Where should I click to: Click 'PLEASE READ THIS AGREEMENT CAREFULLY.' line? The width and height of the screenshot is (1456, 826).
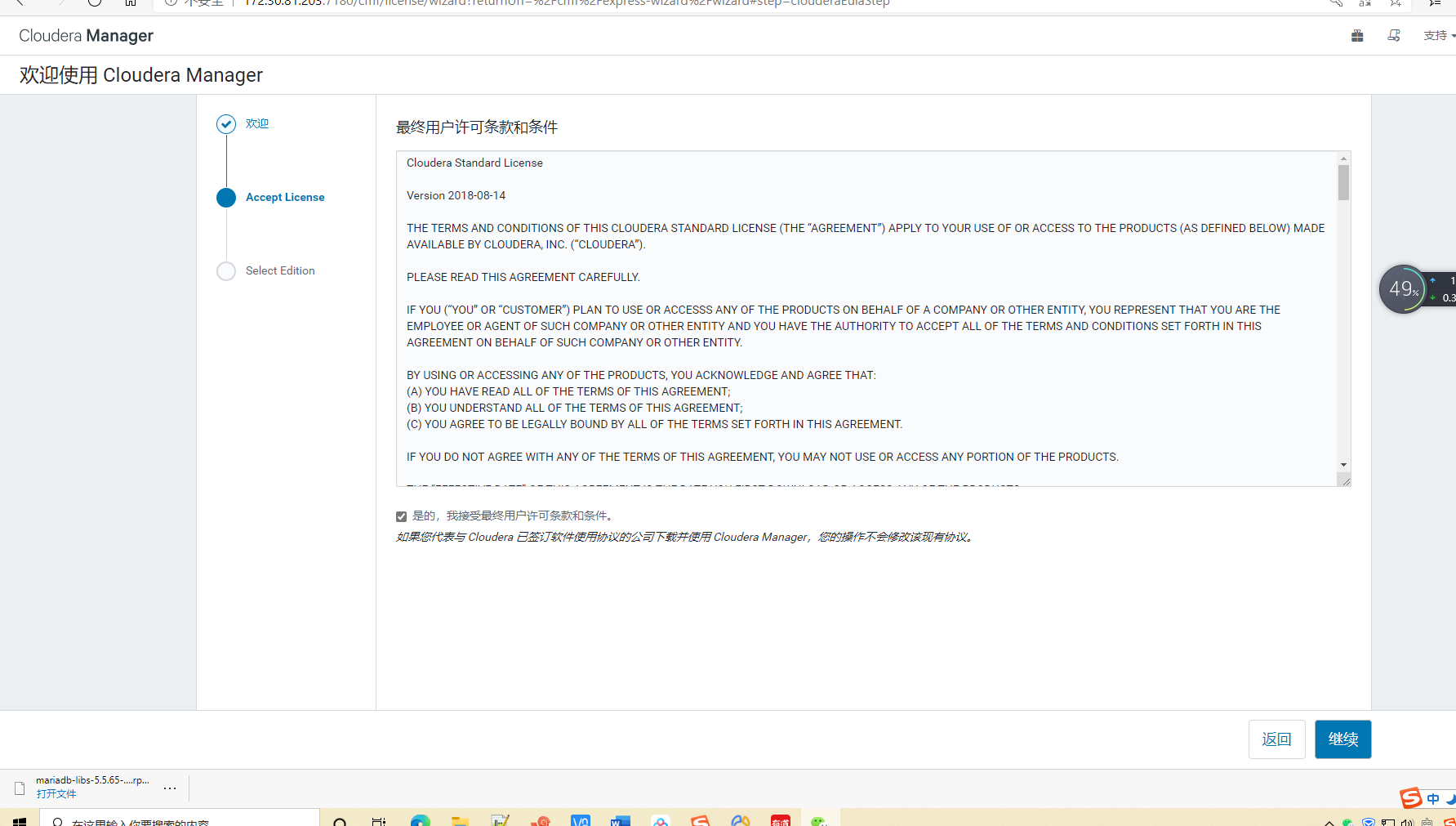pos(523,278)
